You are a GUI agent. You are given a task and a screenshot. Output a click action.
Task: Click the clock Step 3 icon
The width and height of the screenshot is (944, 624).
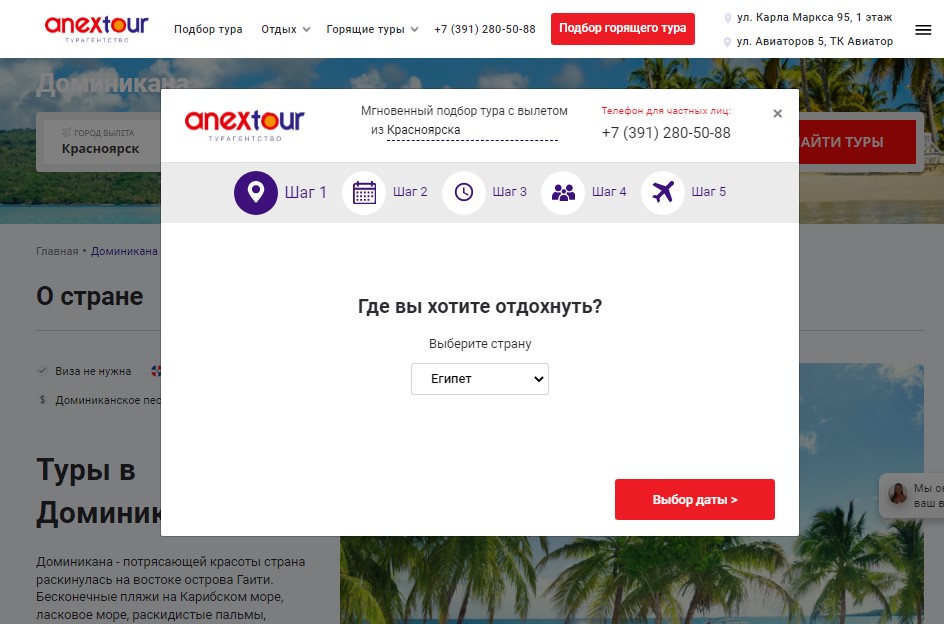click(x=464, y=193)
